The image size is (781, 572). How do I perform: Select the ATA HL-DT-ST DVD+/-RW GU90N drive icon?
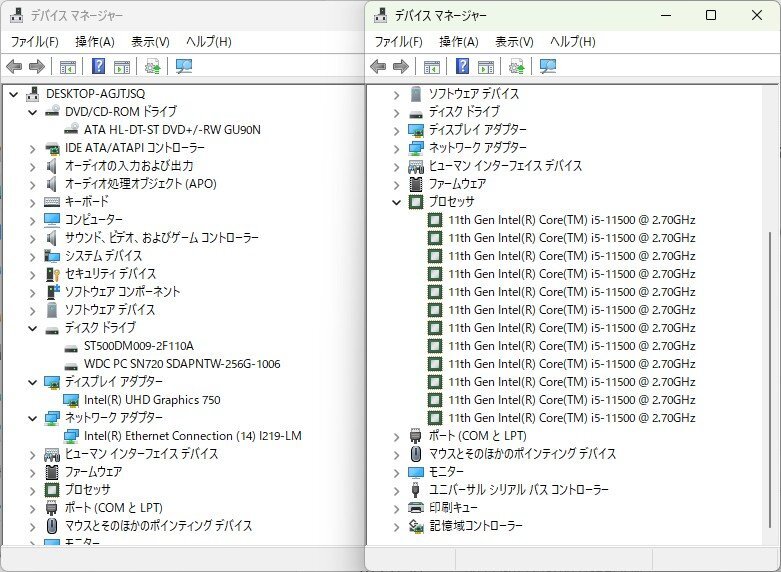point(71,129)
